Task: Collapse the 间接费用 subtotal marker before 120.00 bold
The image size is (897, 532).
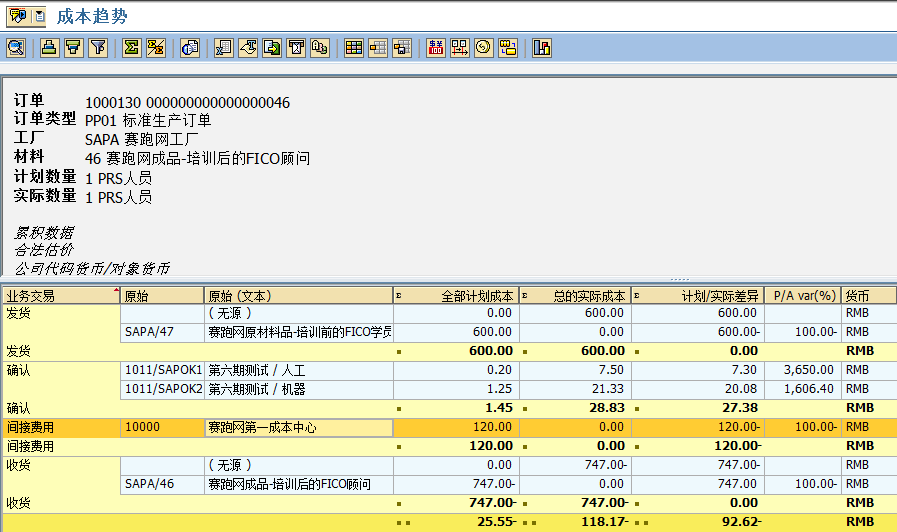Action: tap(399, 447)
